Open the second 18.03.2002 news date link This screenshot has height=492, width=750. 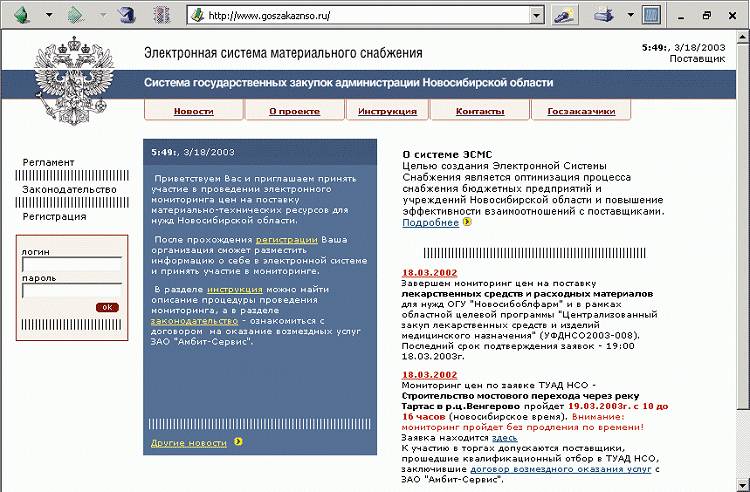point(430,375)
